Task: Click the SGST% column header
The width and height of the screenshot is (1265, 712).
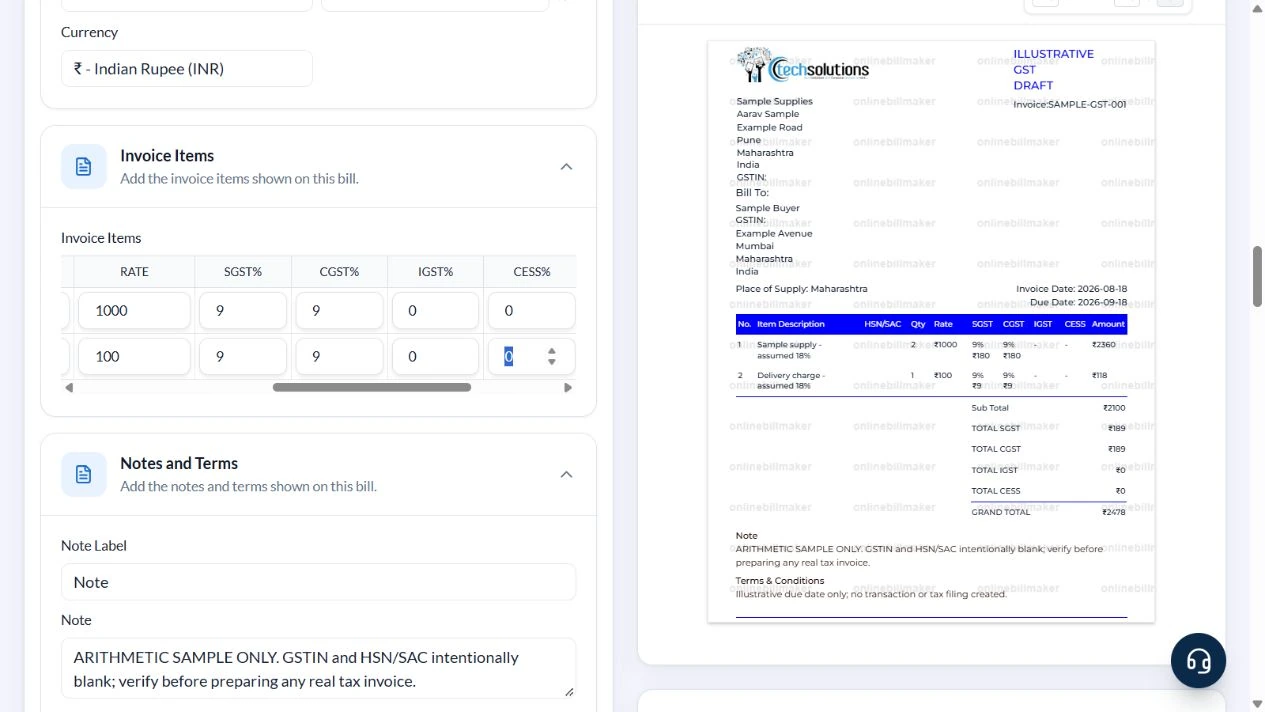Action: click(243, 271)
